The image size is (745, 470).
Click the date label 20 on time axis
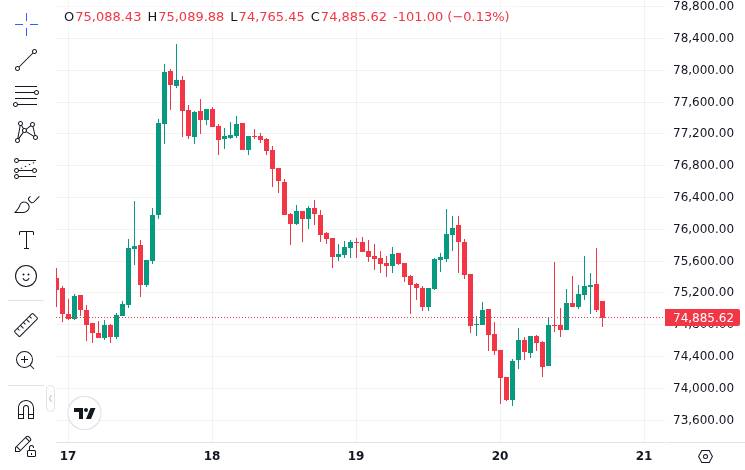500,456
